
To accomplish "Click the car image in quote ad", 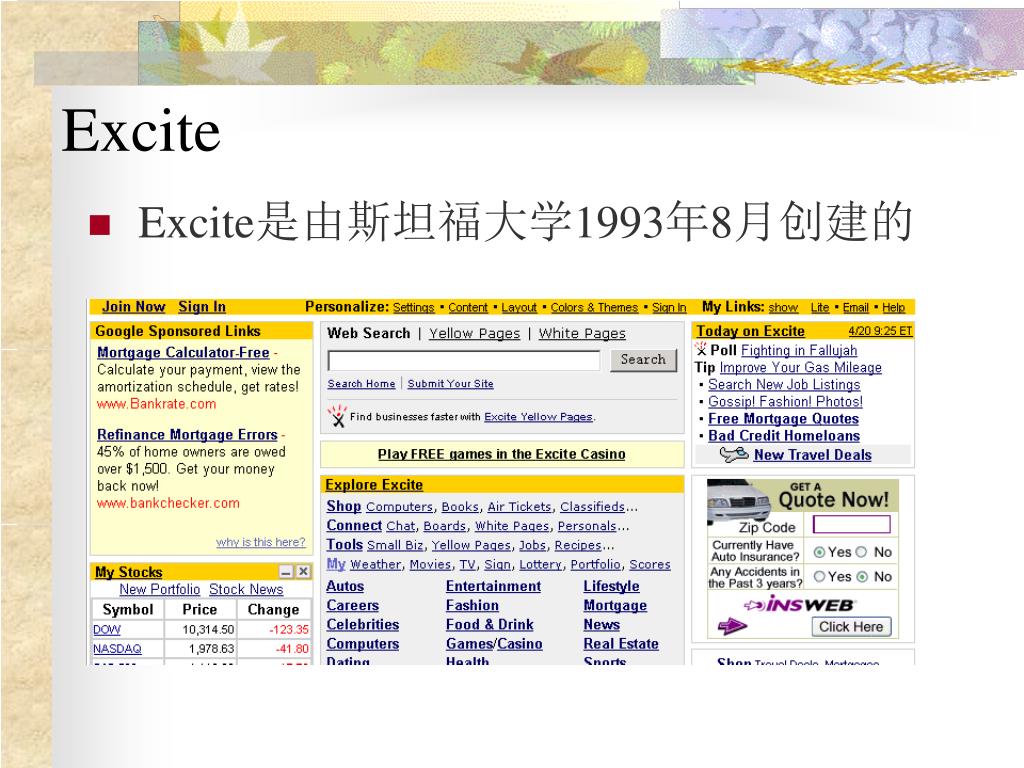I will point(739,503).
